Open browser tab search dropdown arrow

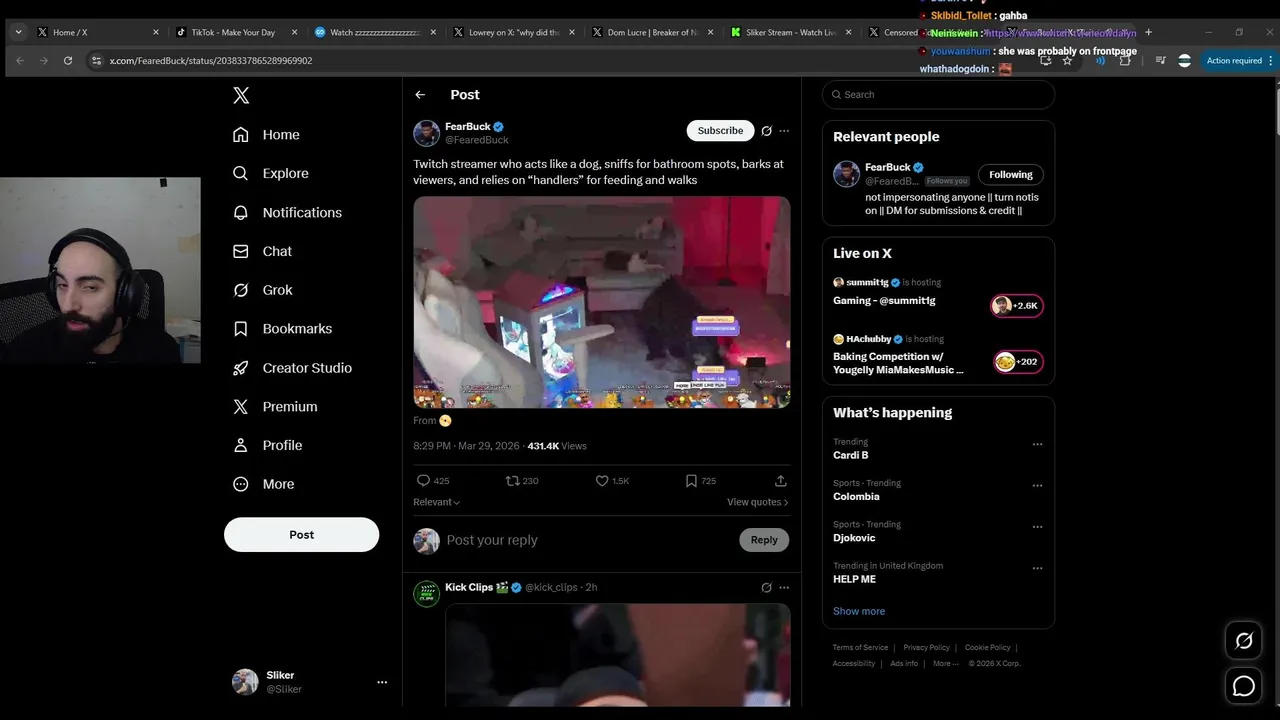[18, 32]
